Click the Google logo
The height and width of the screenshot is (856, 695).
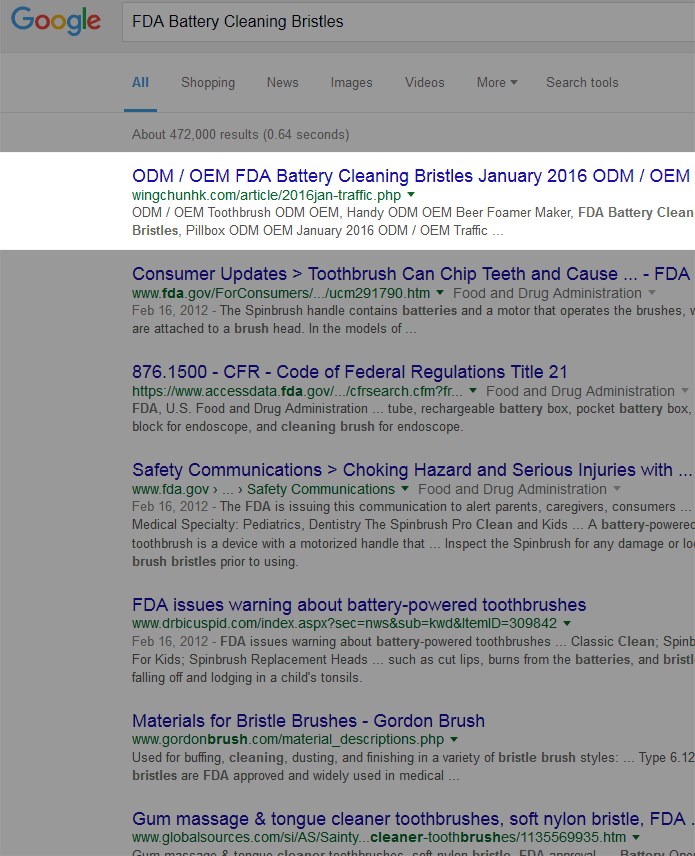[56, 21]
